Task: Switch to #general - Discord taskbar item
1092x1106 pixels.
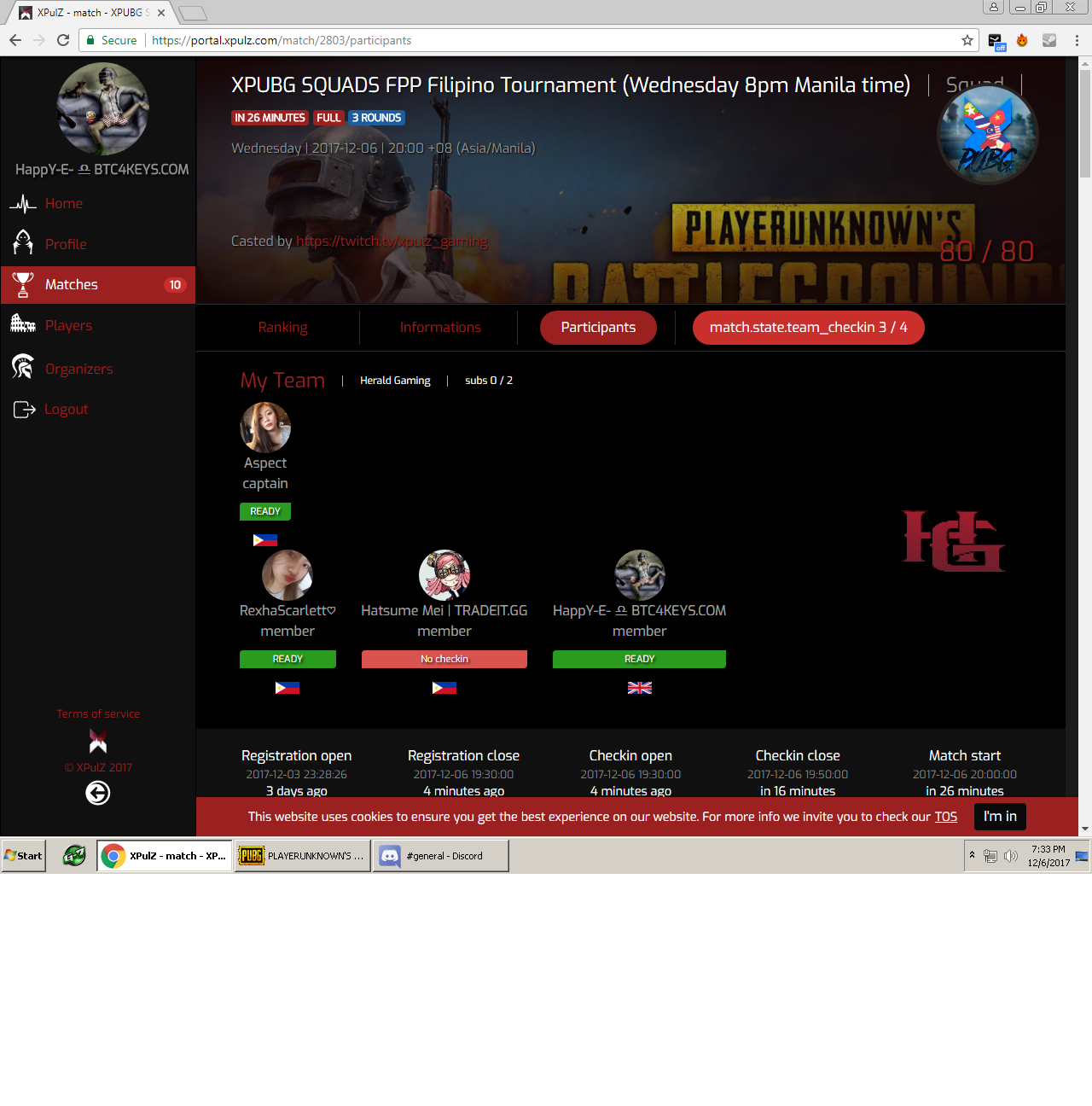Action: pos(440,856)
